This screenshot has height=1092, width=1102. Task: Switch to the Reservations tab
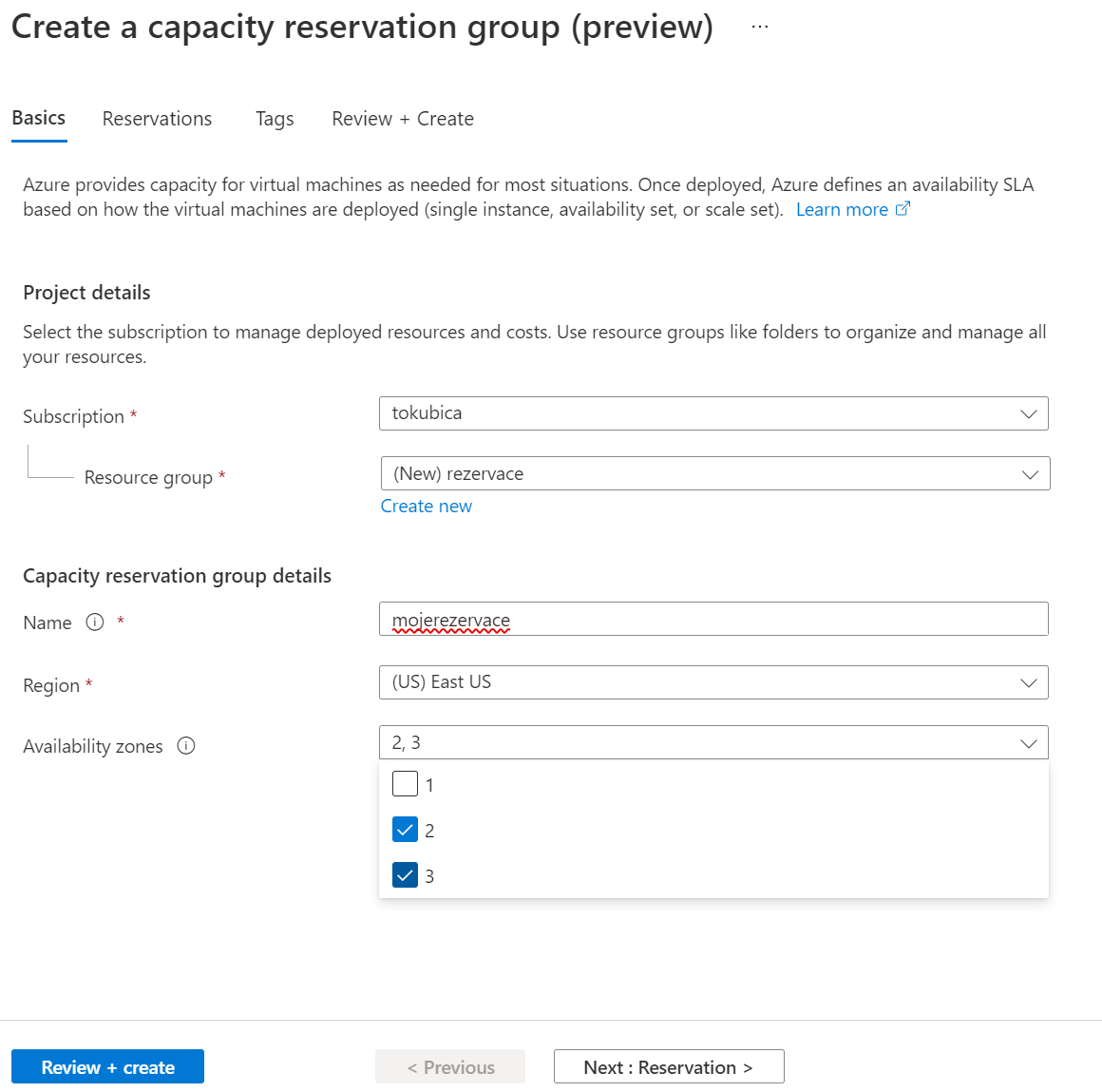[157, 119]
